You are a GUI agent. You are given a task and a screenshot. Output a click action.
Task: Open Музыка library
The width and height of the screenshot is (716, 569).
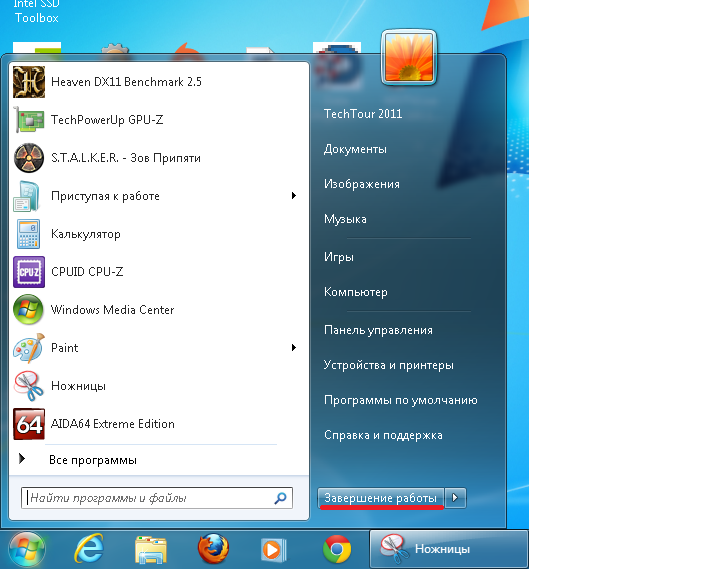point(345,219)
